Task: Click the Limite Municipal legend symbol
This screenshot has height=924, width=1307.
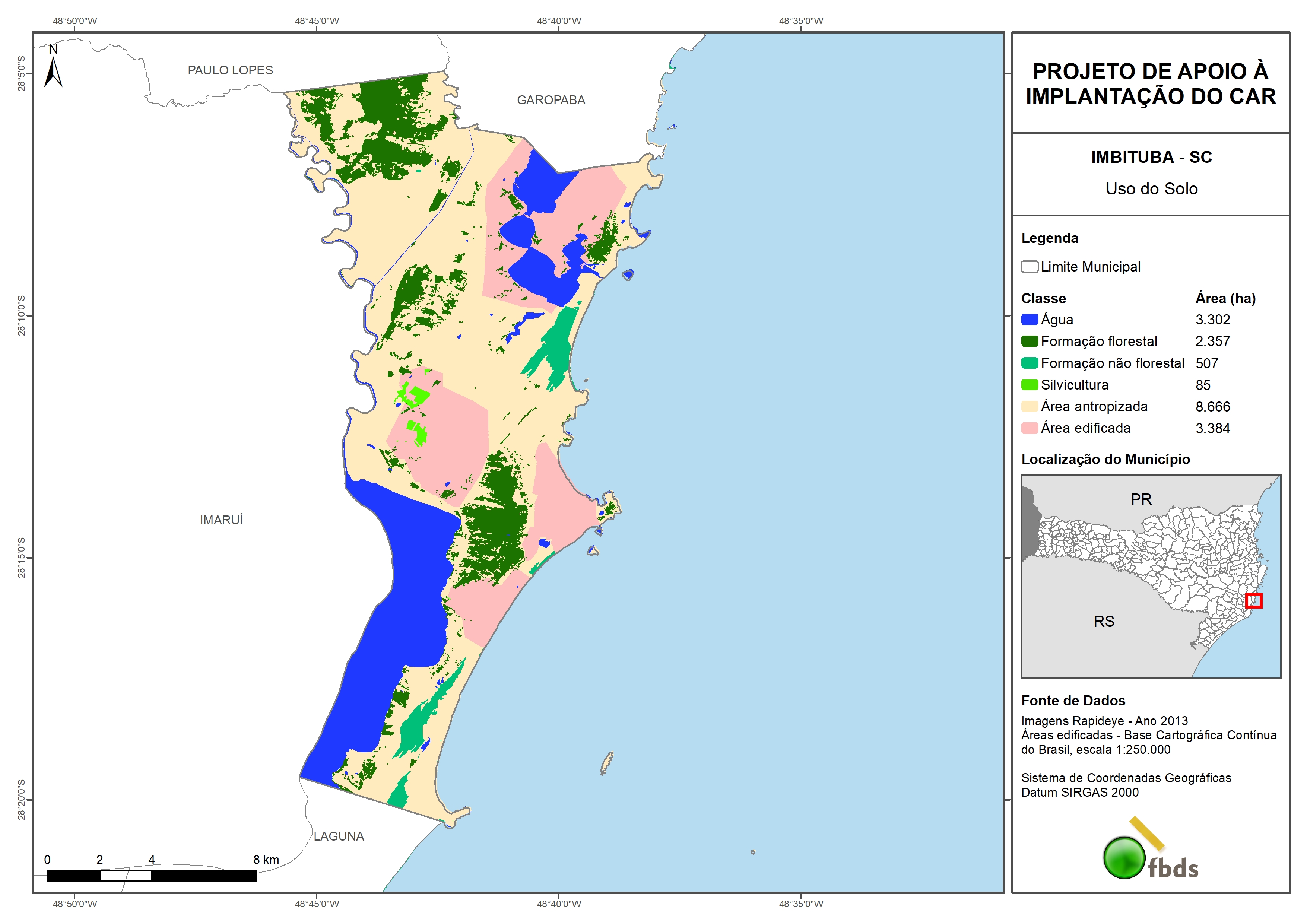Action: pyautogui.click(x=1029, y=267)
